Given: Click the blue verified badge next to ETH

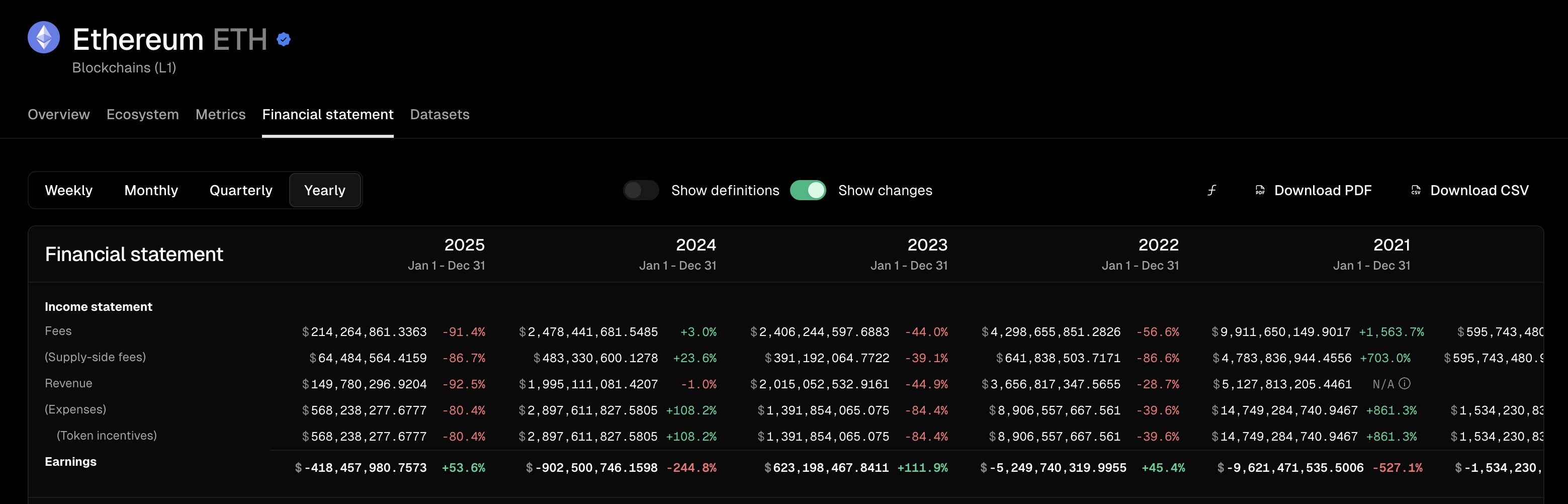Looking at the screenshot, I should [284, 40].
